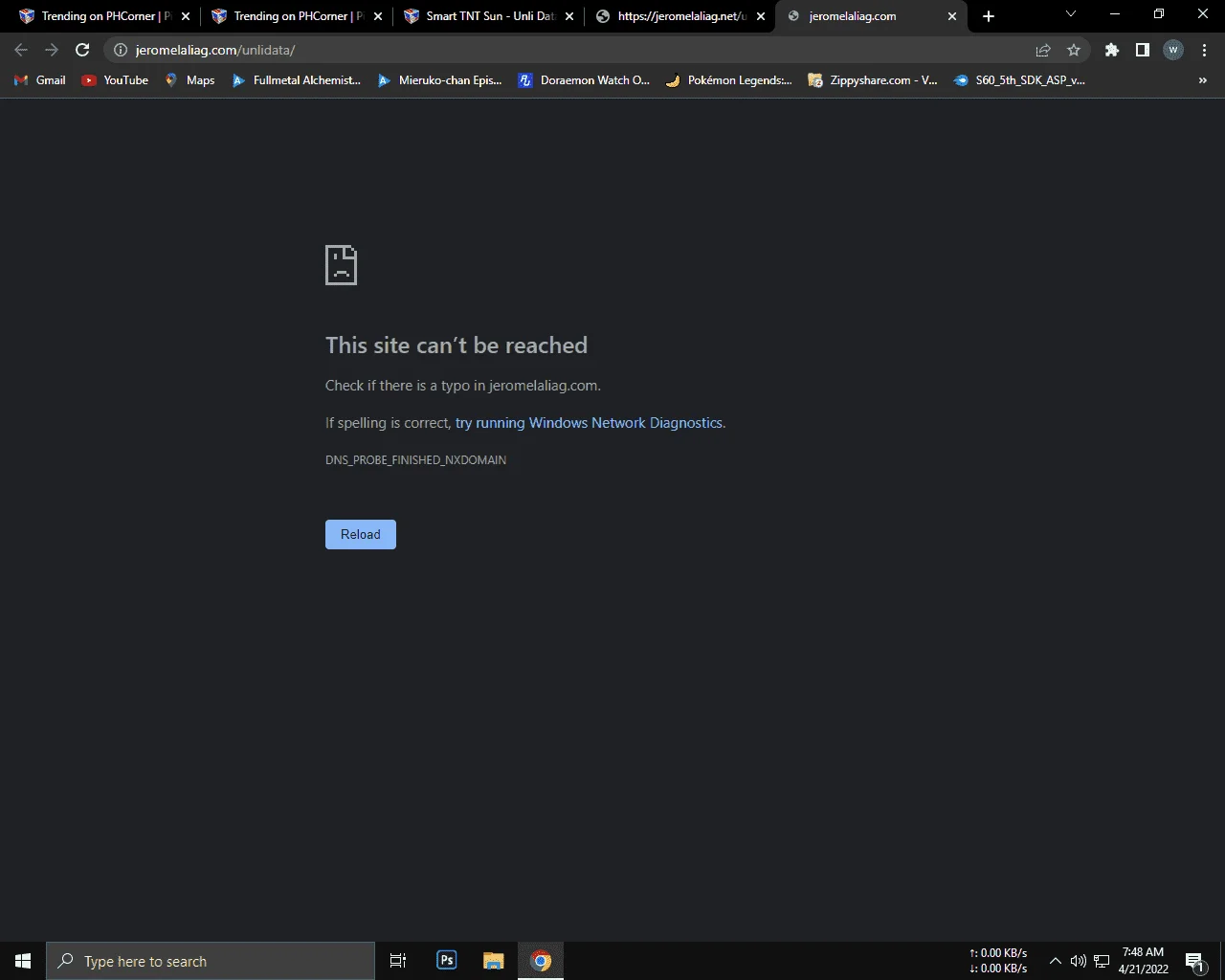The image size is (1225, 980).
Task: Click the Type here to search box
Action: click(x=211, y=961)
